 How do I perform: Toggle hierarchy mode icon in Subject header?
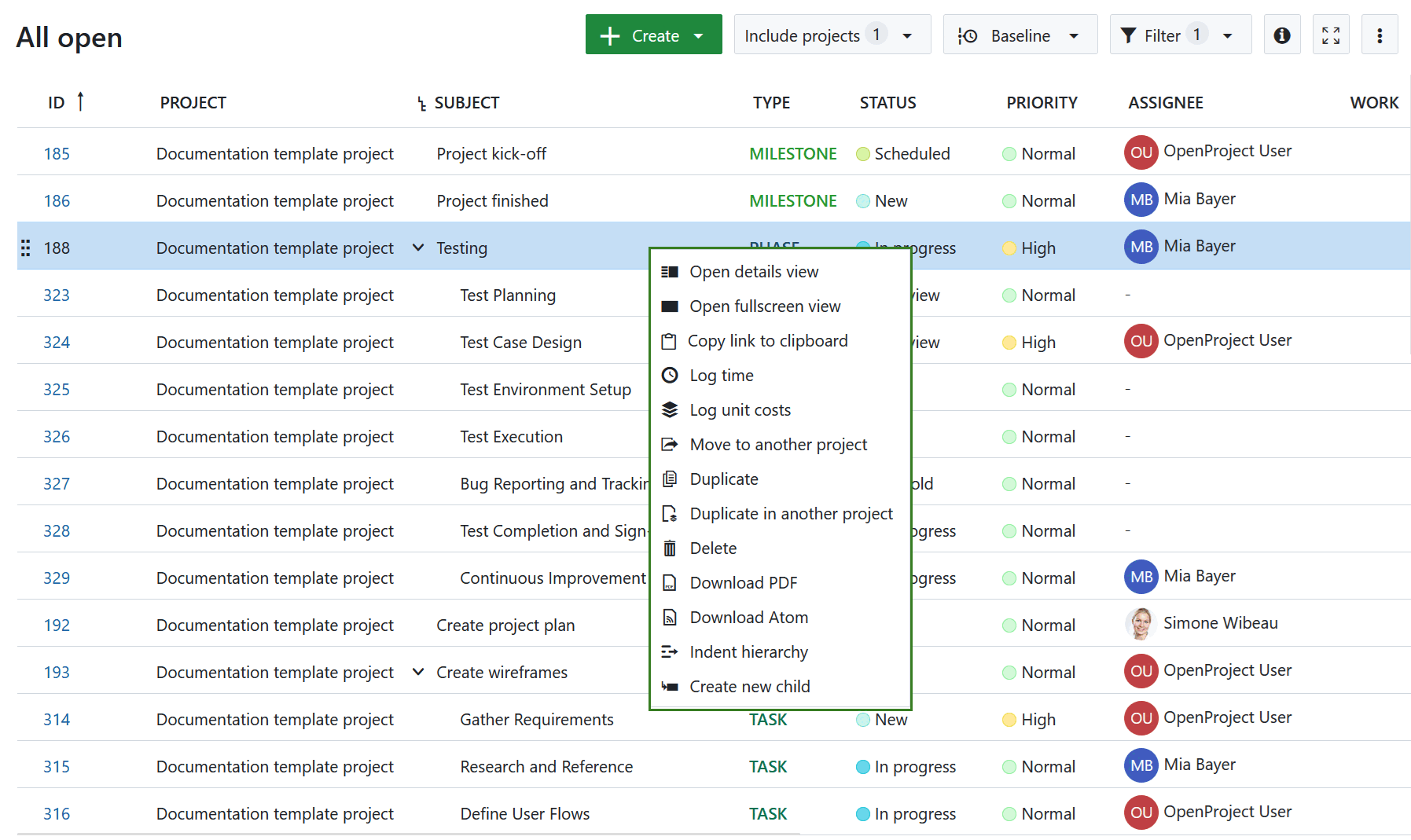click(x=422, y=102)
